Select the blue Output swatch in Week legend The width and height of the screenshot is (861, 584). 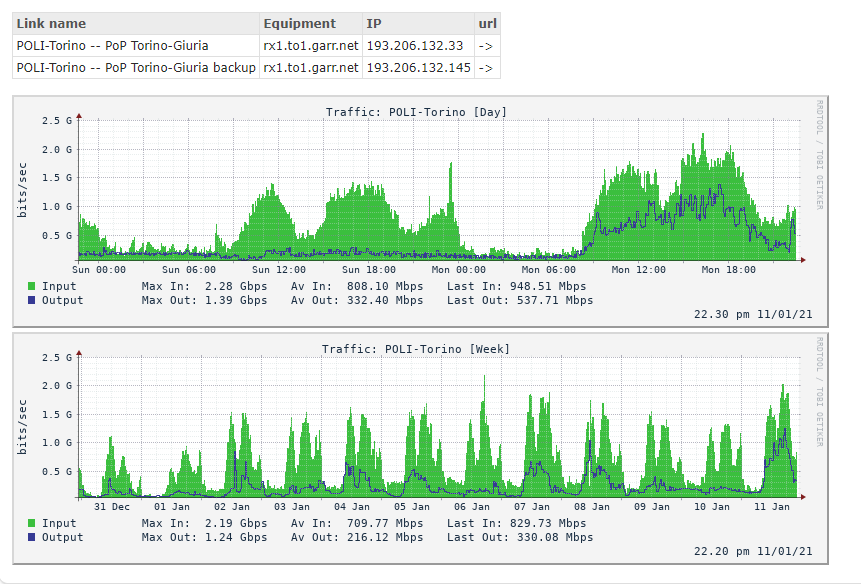tap(32, 537)
